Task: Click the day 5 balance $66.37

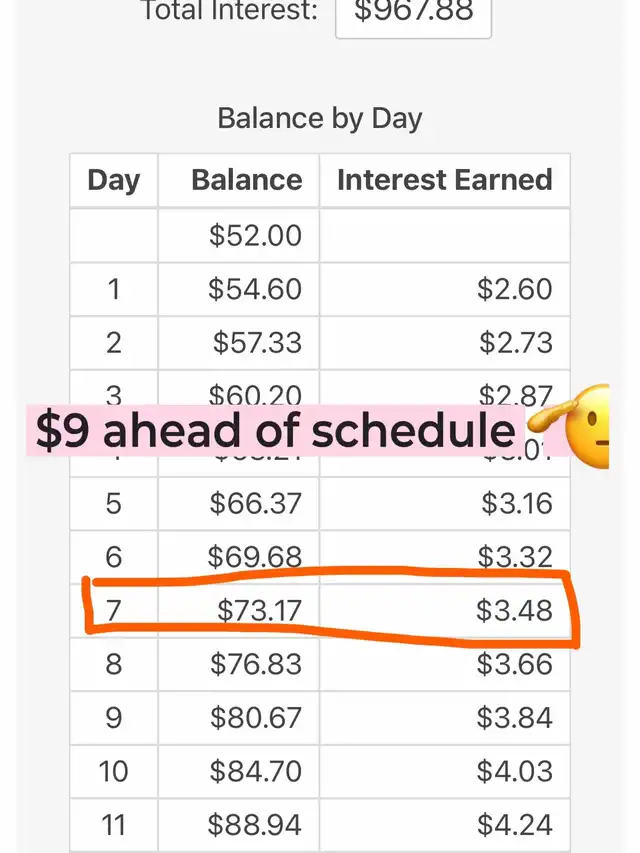Action: click(255, 503)
